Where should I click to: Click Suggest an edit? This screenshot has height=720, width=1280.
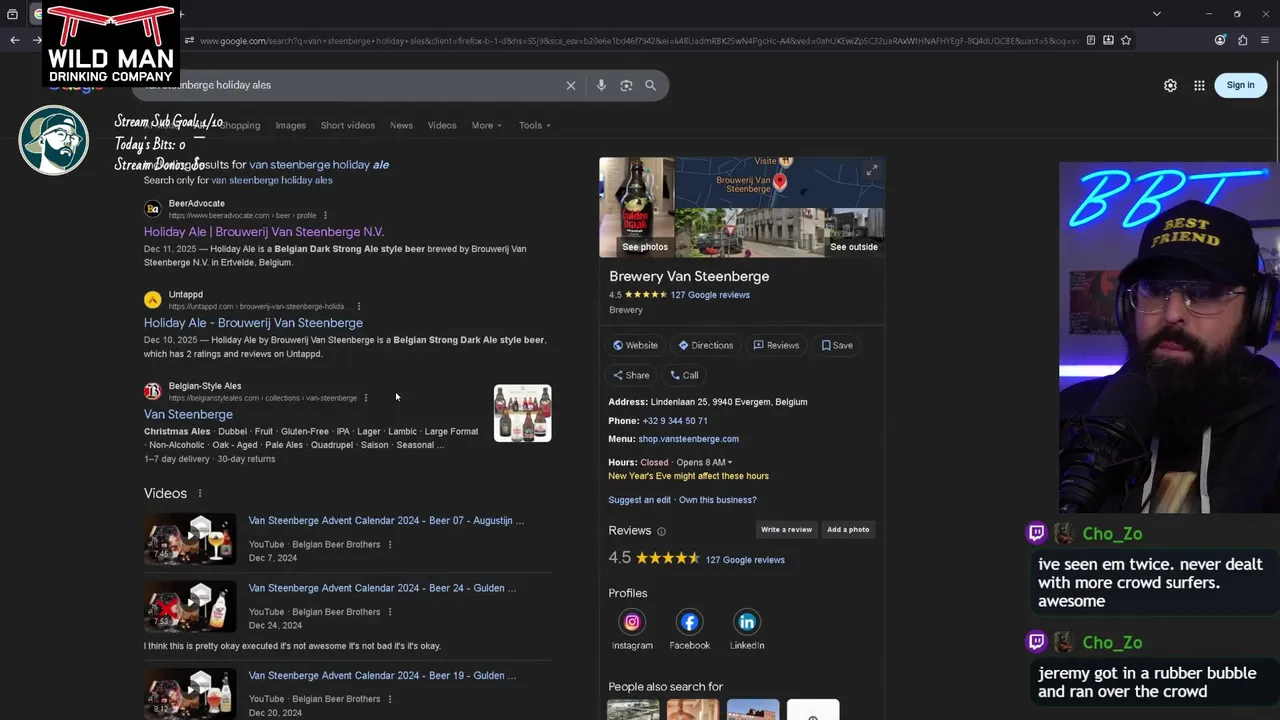click(639, 500)
